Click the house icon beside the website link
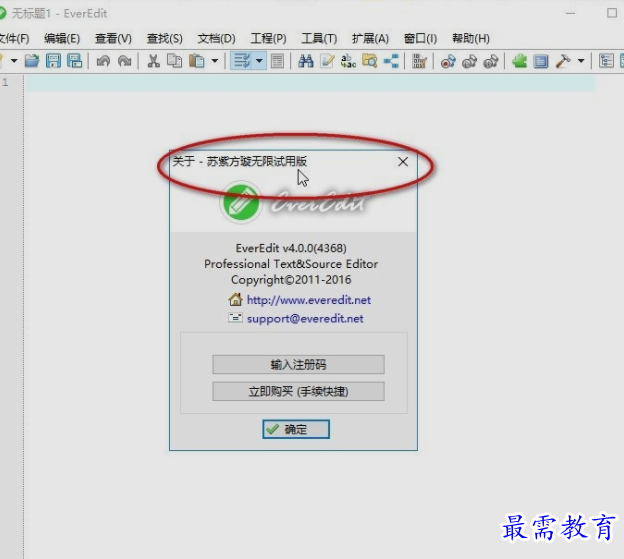This screenshot has height=559, width=624. [x=235, y=299]
